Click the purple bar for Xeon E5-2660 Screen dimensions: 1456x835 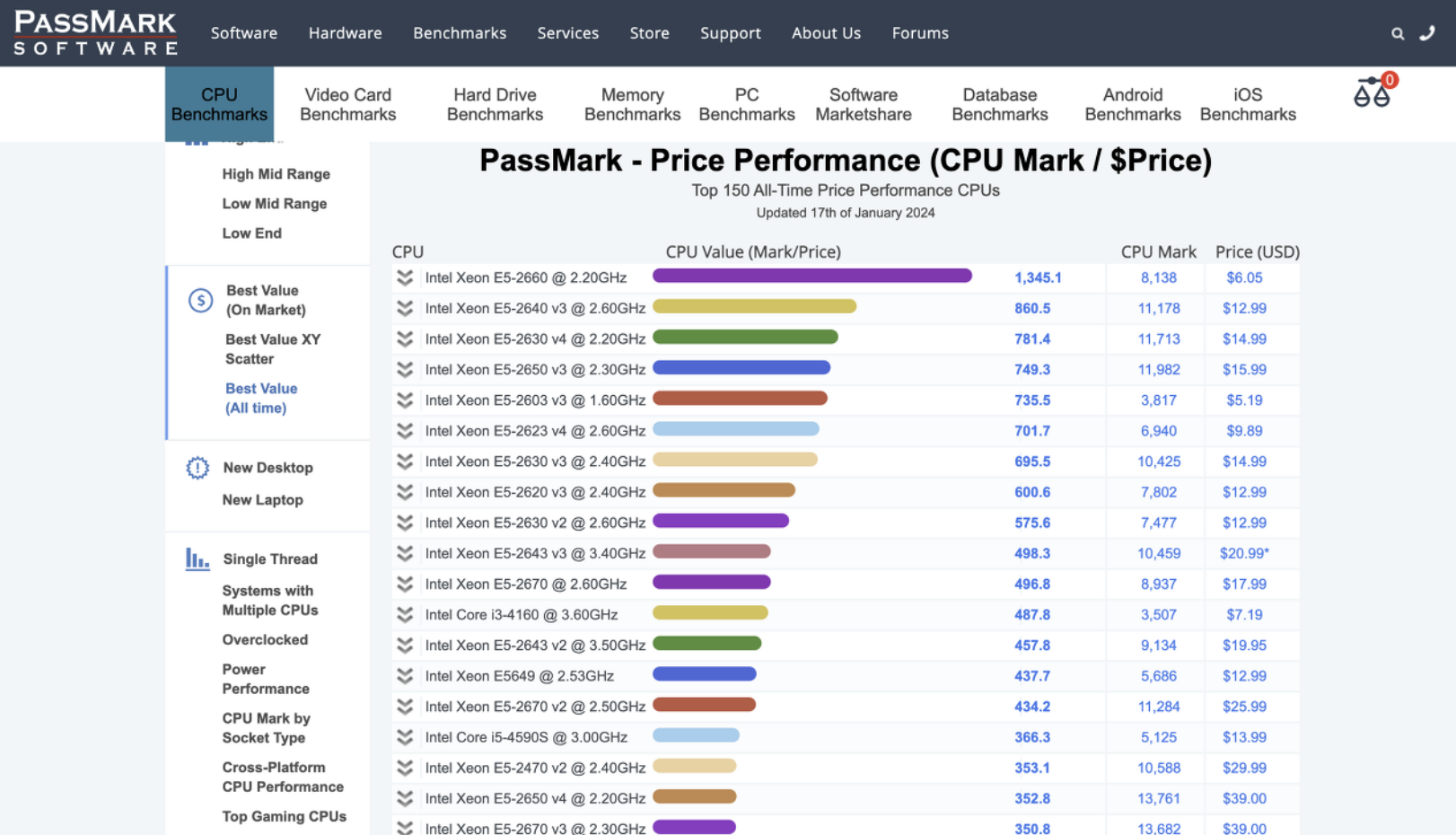(x=812, y=276)
